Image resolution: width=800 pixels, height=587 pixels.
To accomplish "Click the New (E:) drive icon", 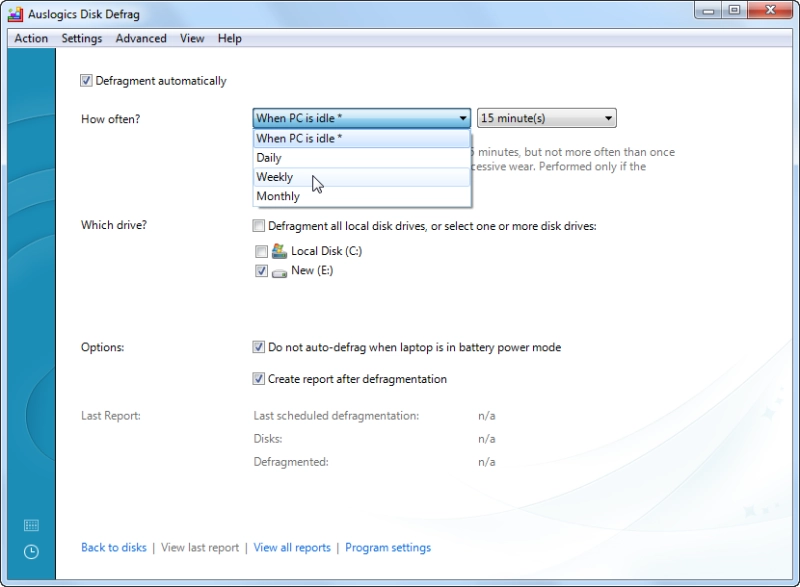I will click(279, 272).
